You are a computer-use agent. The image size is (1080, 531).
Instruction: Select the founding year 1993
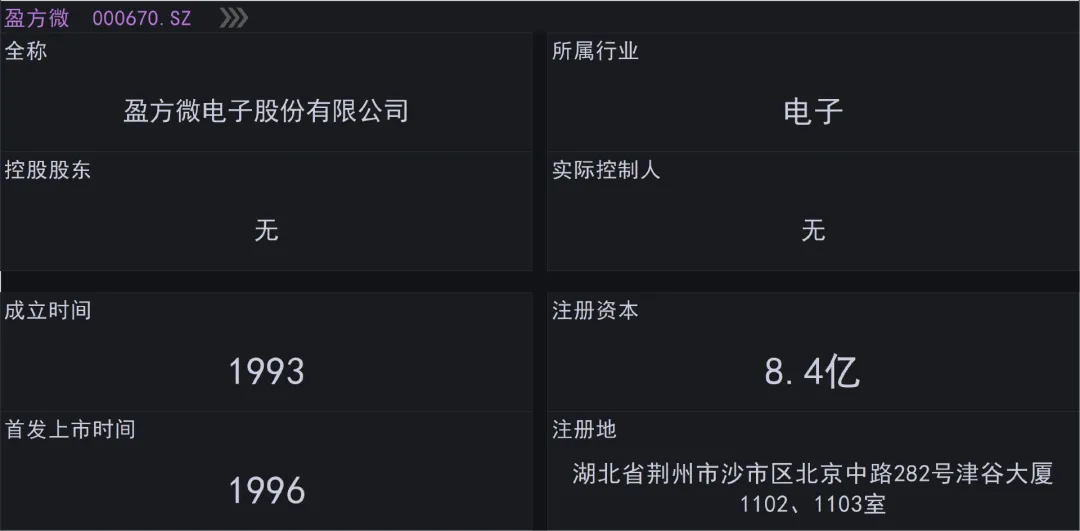(267, 372)
